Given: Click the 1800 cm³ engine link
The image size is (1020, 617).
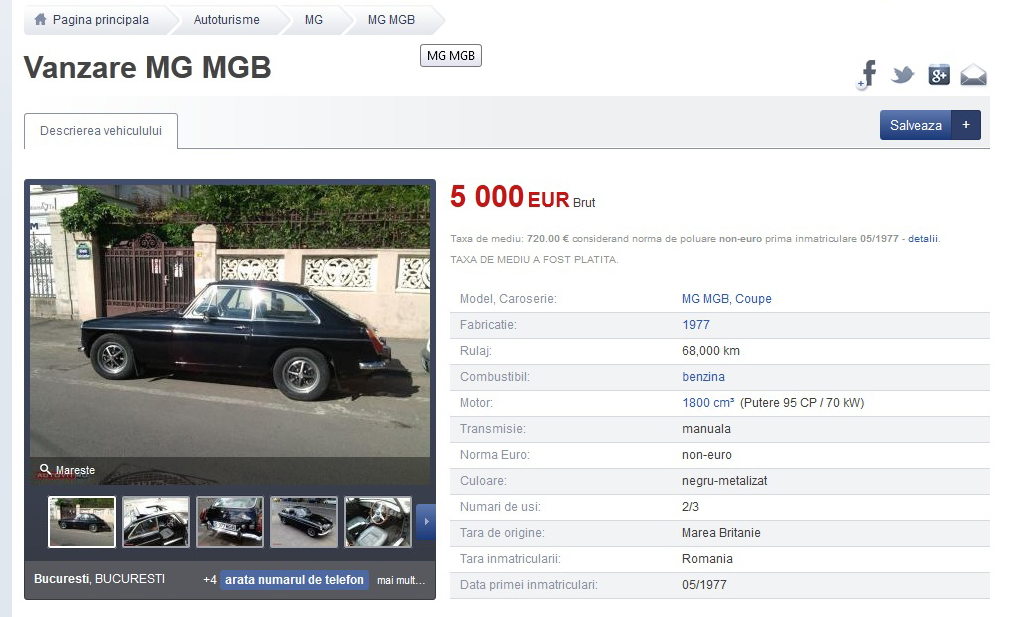Looking at the screenshot, I should 706,403.
